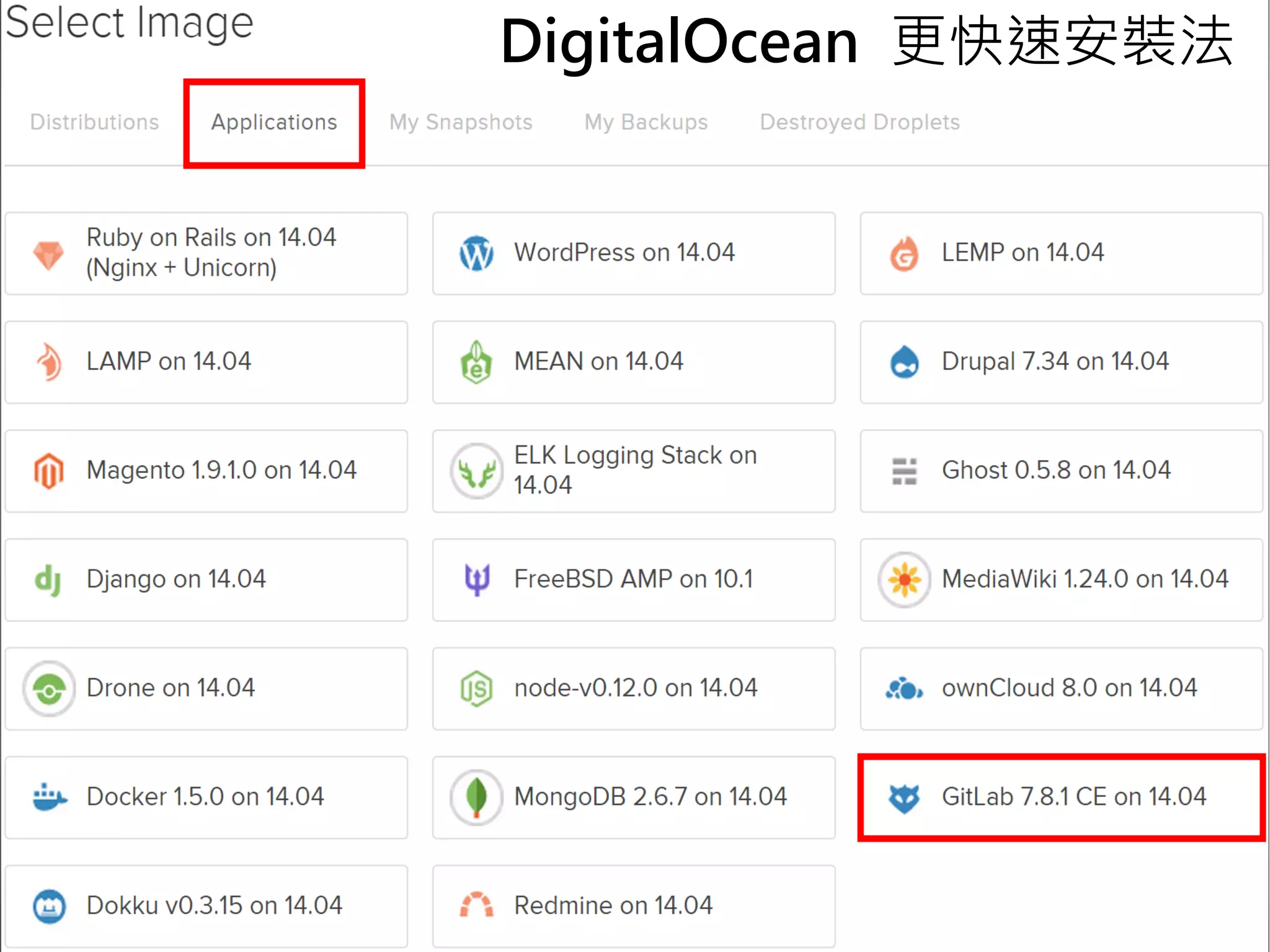Select Ghost 0.5.8 on 14.04
This screenshot has width=1270, height=952.
point(1061,471)
